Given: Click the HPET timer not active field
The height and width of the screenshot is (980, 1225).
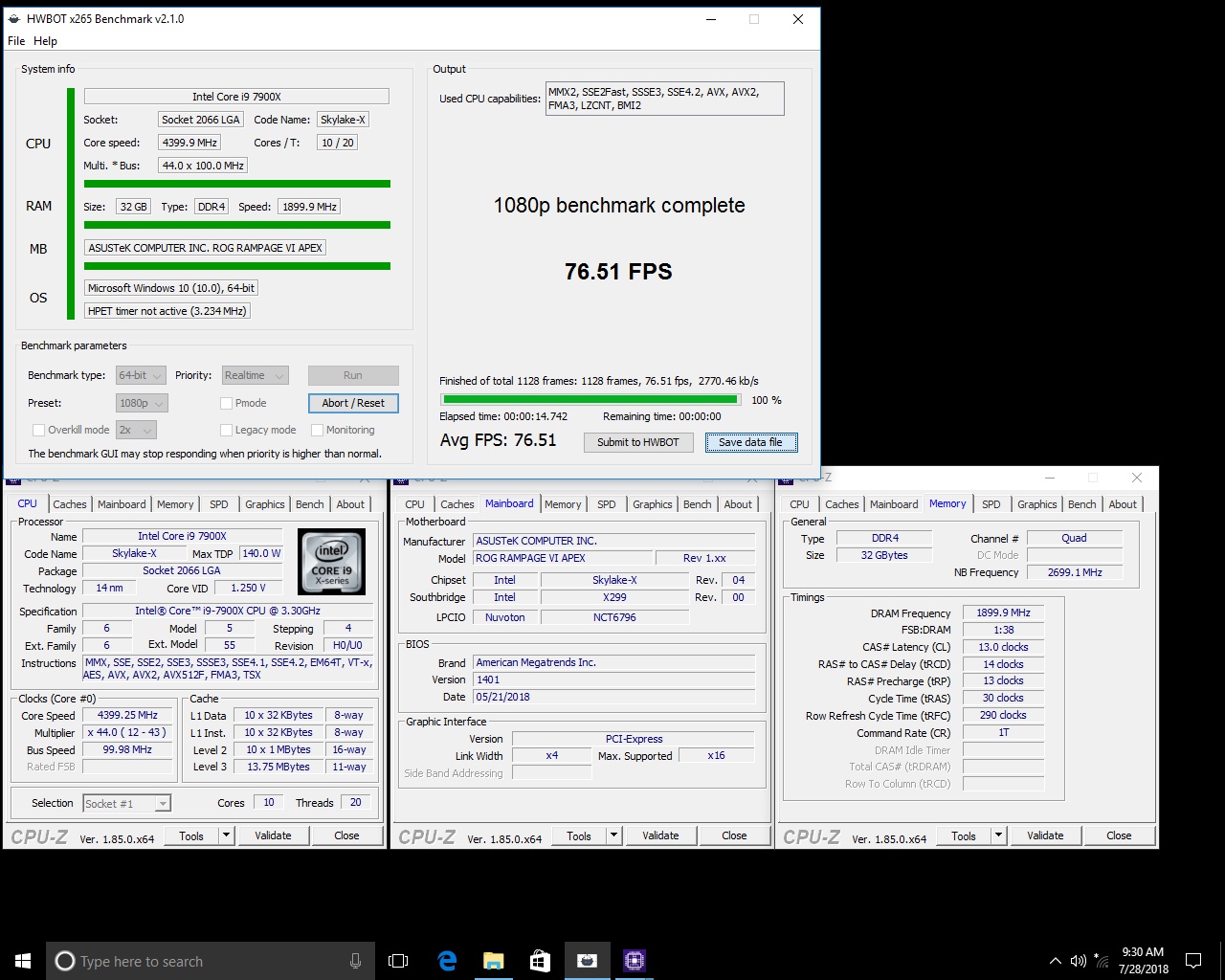Looking at the screenshot, I should point(167,311).
